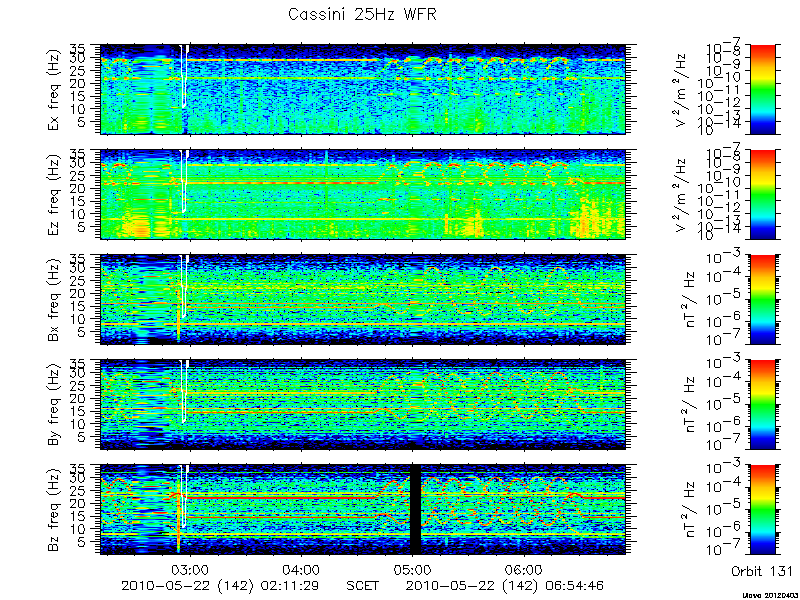Click the '04:00' time axis label
Viewport: 800px width, 600px height.
(x=301, y=569)
